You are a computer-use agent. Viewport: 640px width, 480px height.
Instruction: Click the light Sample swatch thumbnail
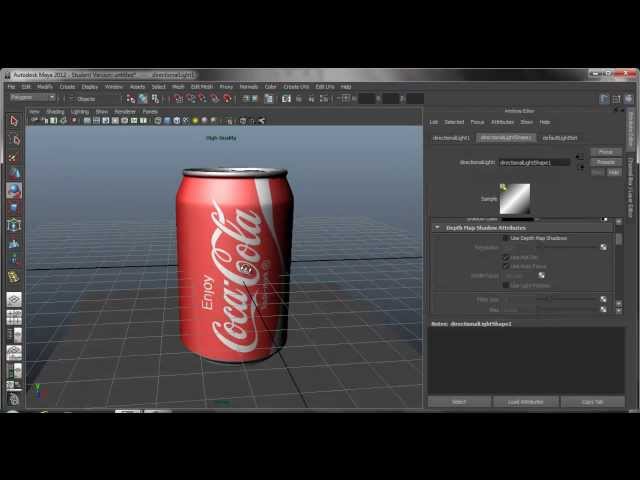click(x=515, y=199)
